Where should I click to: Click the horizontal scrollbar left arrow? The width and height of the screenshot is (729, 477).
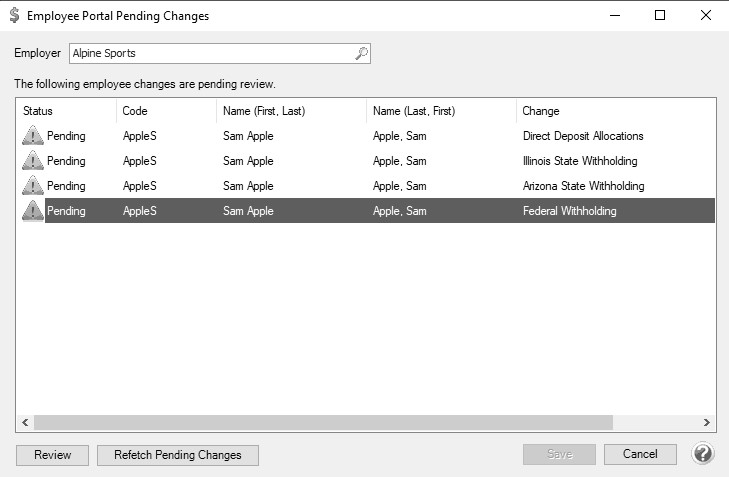25,423
